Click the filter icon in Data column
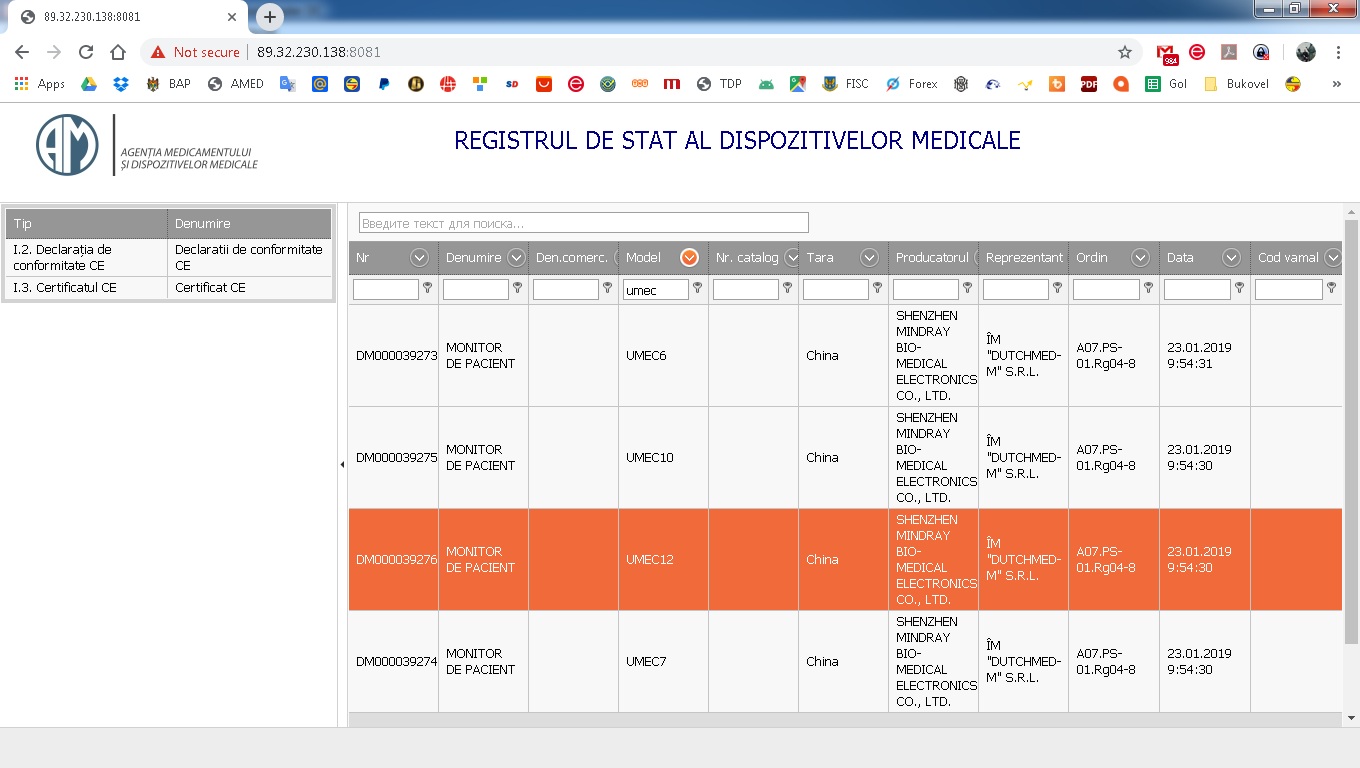Image resolution: width=1360 pixels, height=768 pixels. [x=1240, y=288]
